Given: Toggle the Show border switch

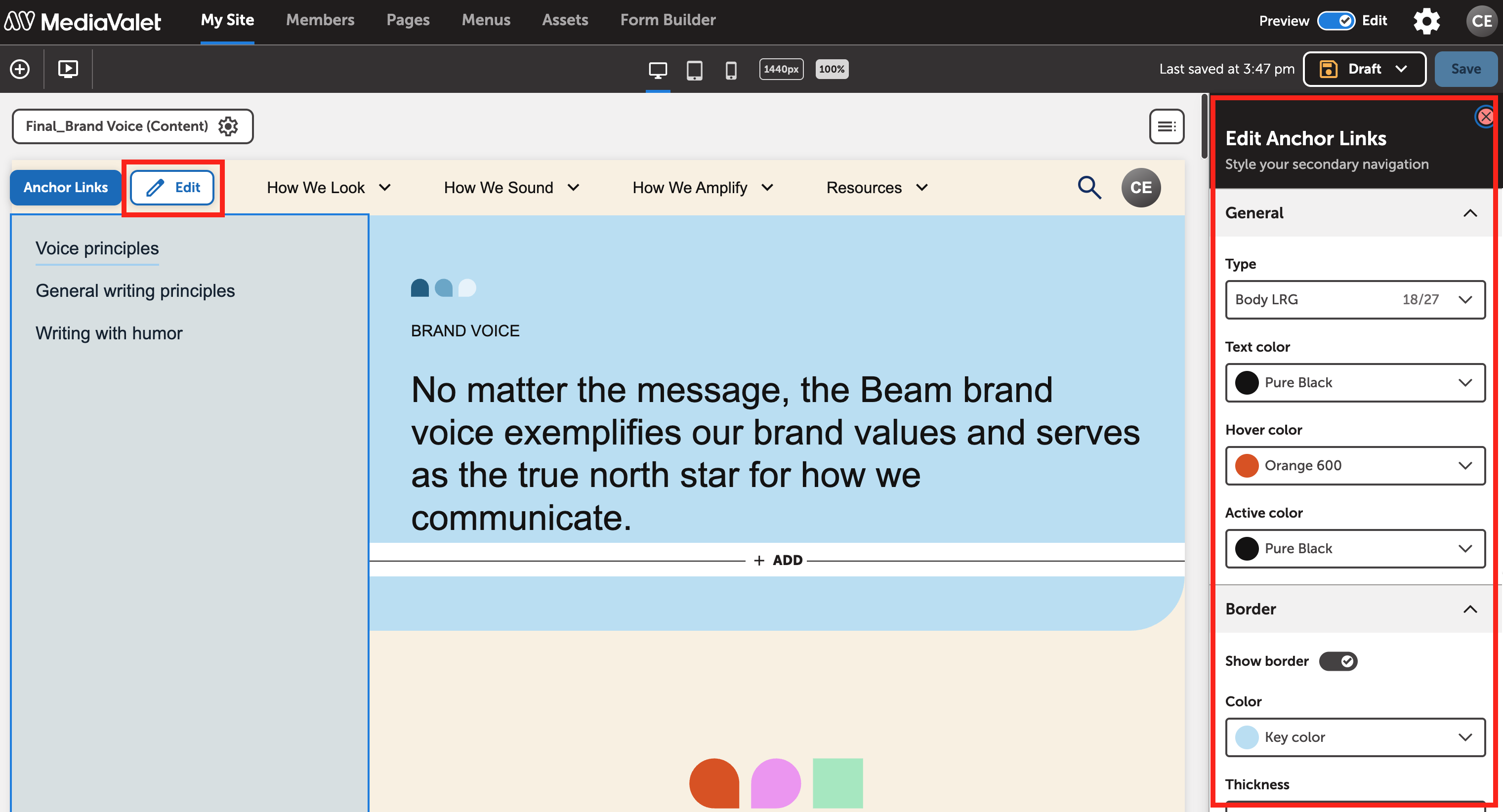Looking at the screenshot, I should pyautogui.click(x=1338, y=661).
